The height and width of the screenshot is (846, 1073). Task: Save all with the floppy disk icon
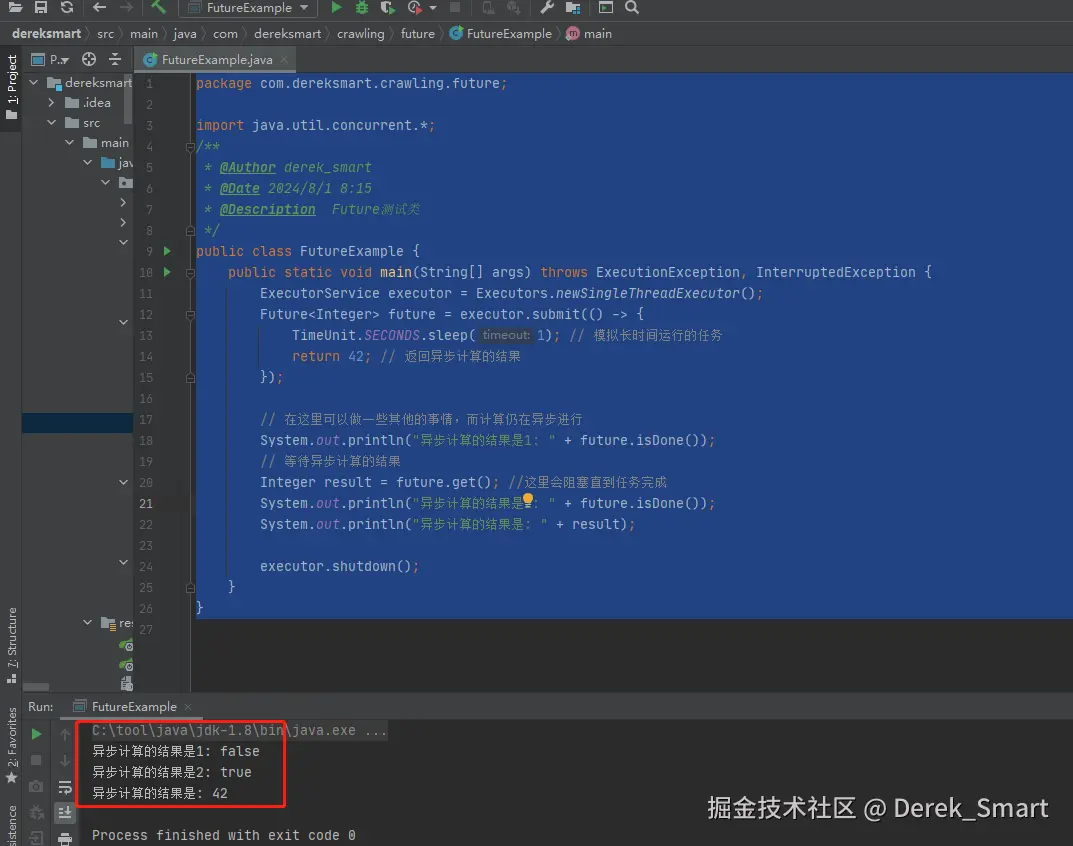click(x=40, y=8)
